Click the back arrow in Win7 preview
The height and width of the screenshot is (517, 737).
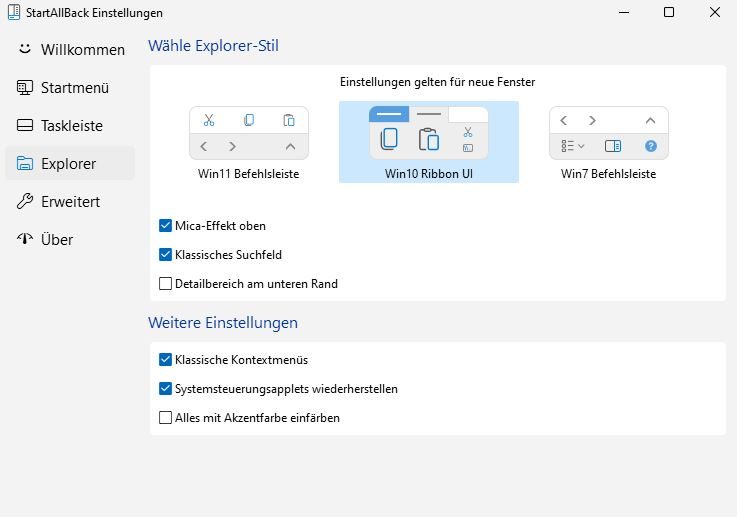(x=564, y=121)
